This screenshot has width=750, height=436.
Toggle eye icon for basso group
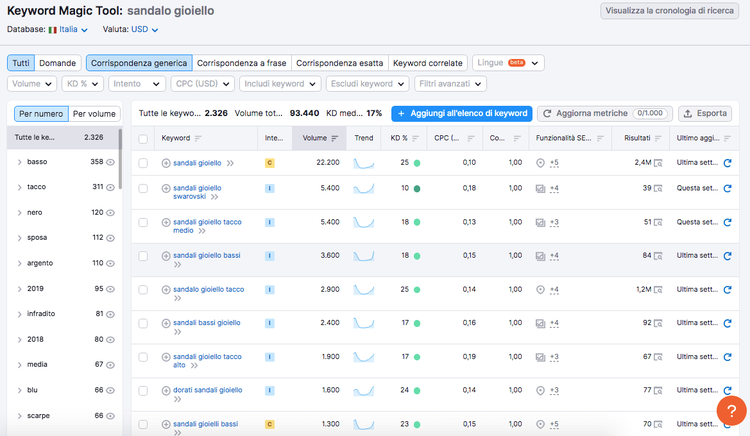(x=110, y=162)
